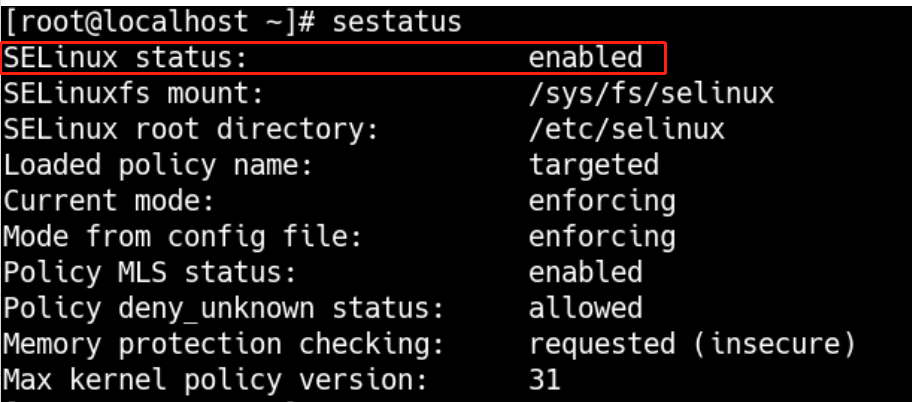The height and width of the screenshot is (402, 912).
Task: Click the highlighted enabled status value
Action: pos(585,58)
